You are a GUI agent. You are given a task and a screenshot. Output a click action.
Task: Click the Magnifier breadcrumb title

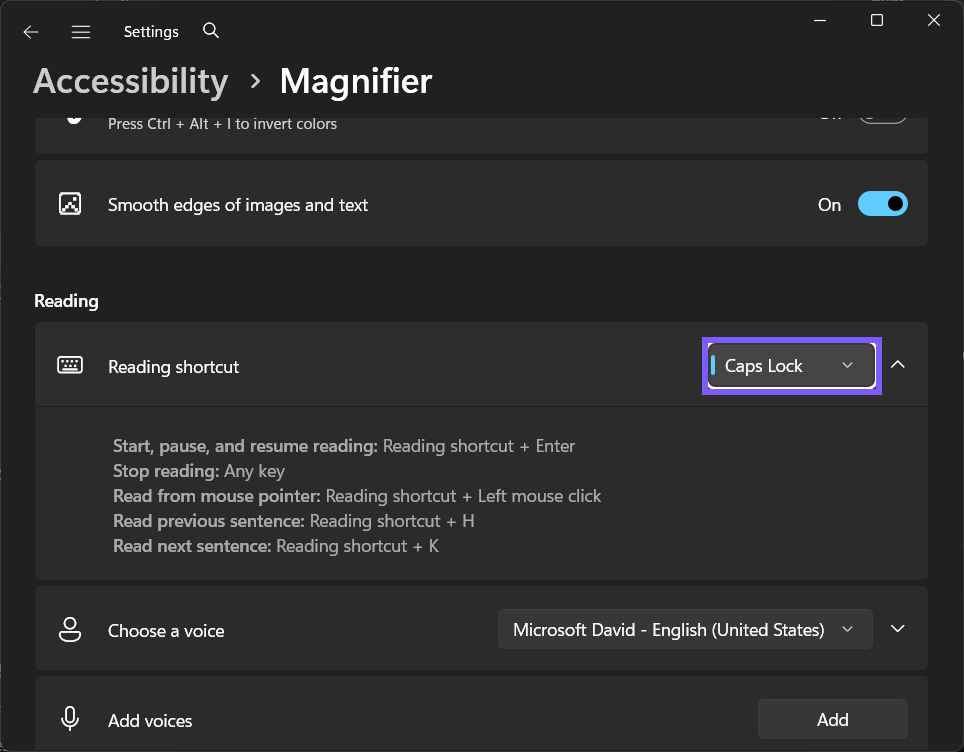(356, 81)
